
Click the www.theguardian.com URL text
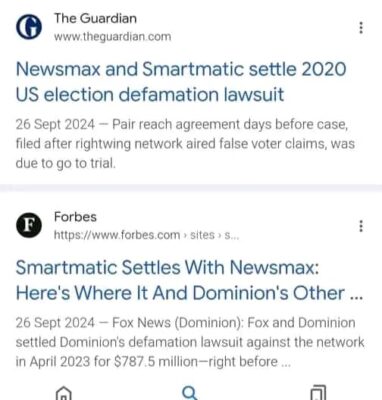tap(113, 36)
